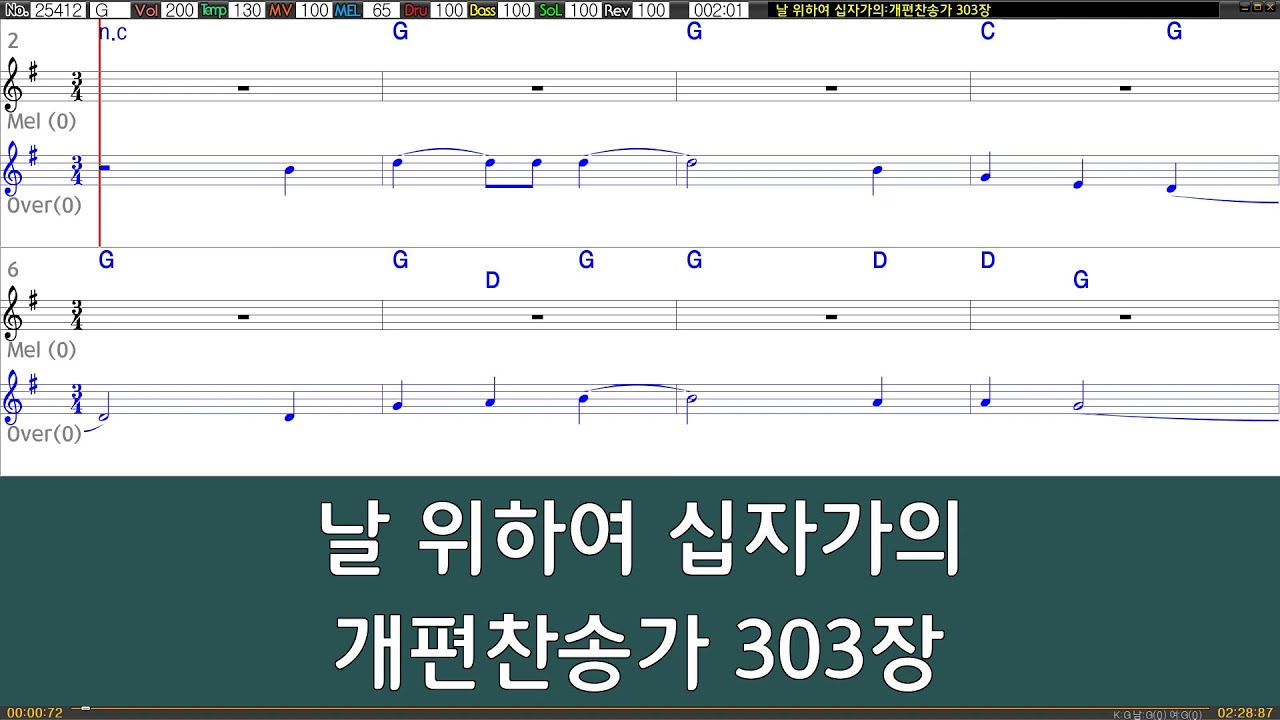Click the first row Mel (0) track label
The height and width of the screenshot is (720, 1280).
41,121
